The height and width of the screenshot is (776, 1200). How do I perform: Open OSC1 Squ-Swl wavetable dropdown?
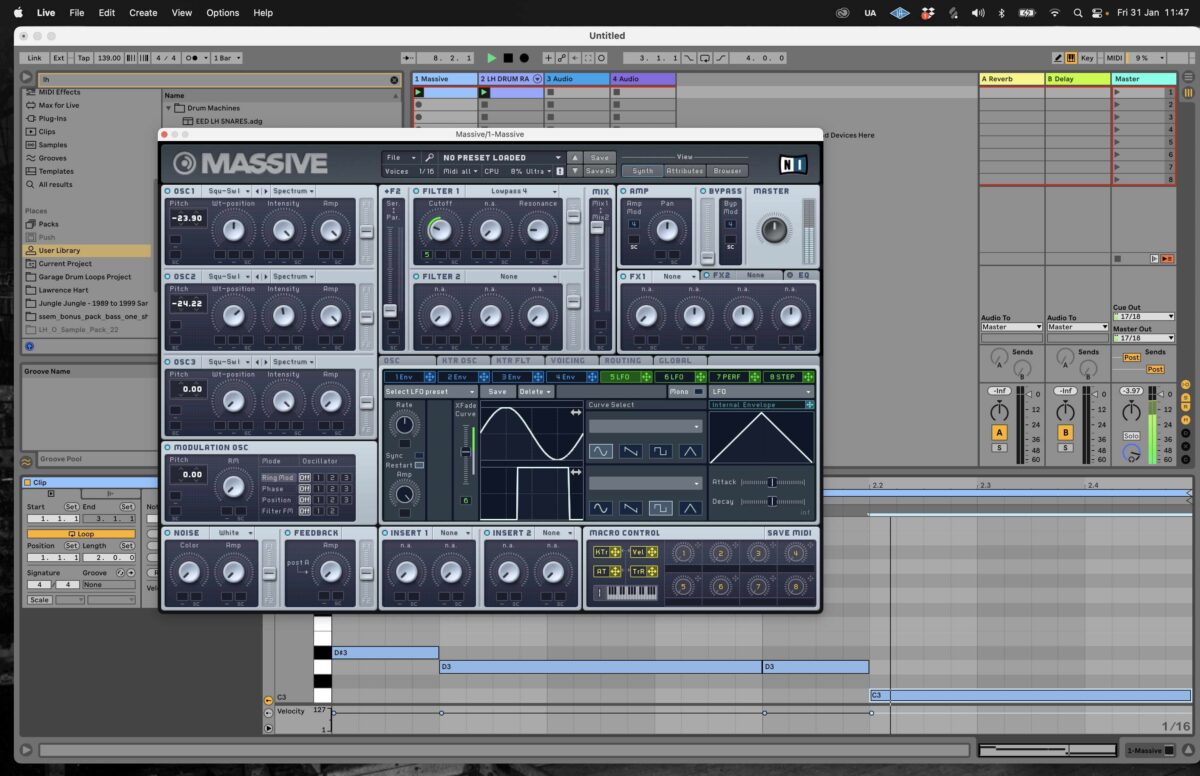[x=226, y=191]
